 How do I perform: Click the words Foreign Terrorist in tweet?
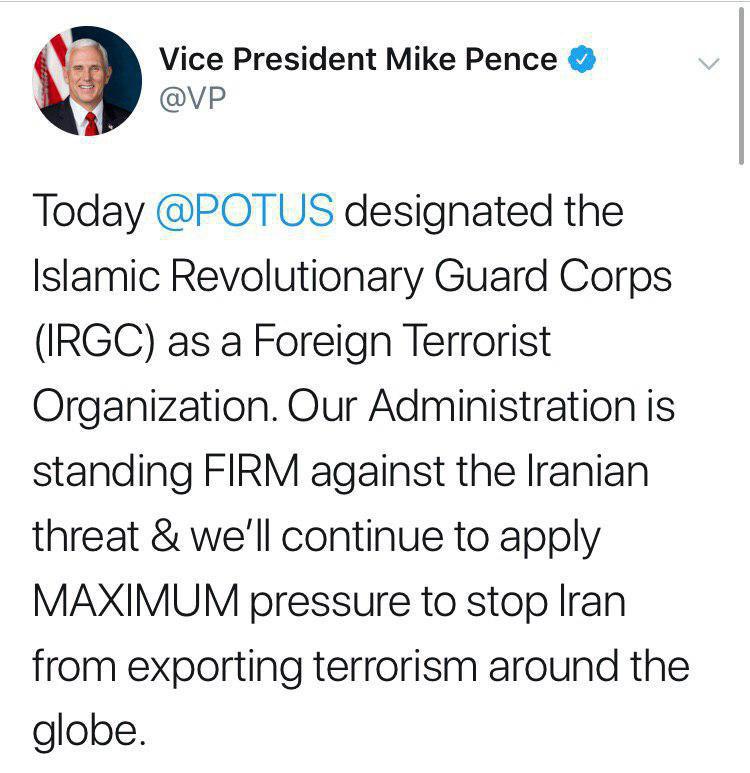coord(402,342)
